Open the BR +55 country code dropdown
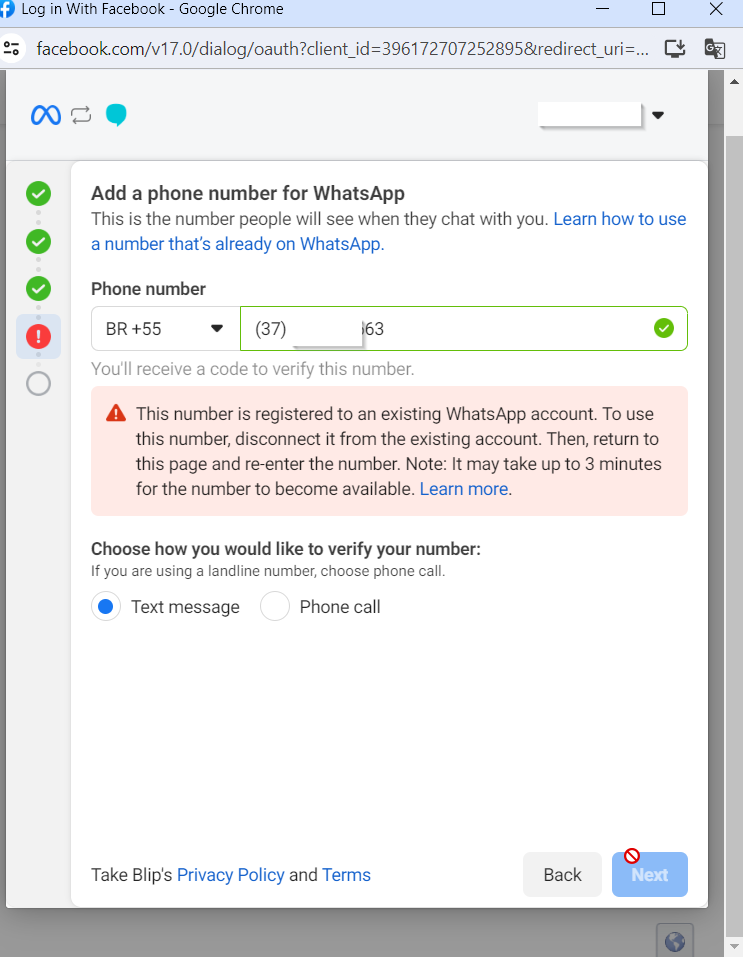743x957 pixels. point(165,329)
